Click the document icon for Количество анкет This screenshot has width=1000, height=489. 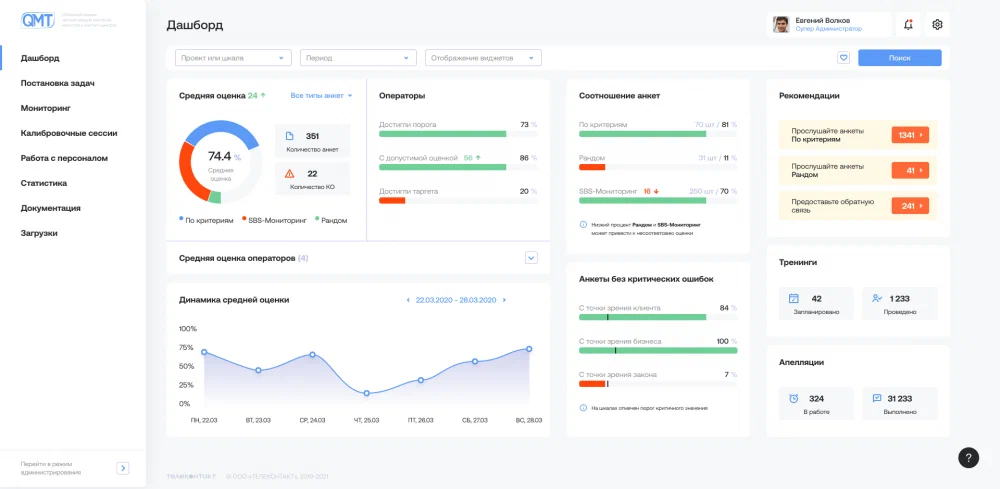(288, 136)
